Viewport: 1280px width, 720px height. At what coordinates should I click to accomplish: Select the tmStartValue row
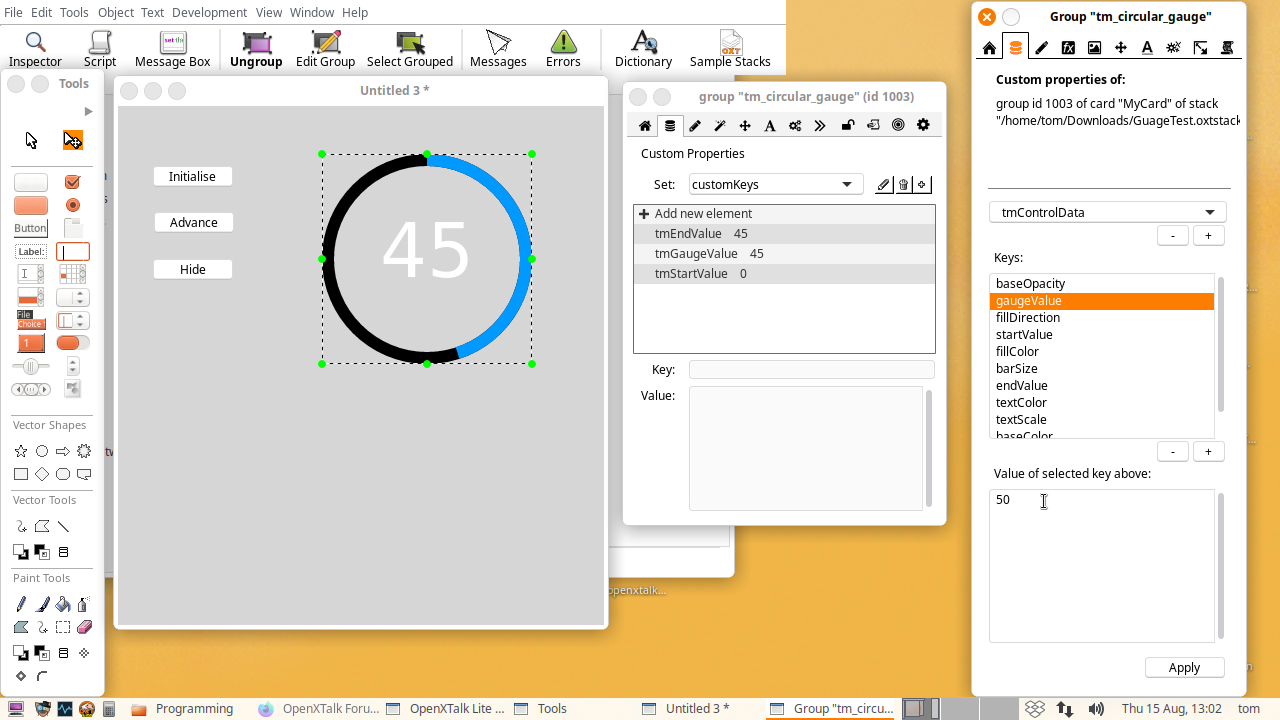point(784,274)
